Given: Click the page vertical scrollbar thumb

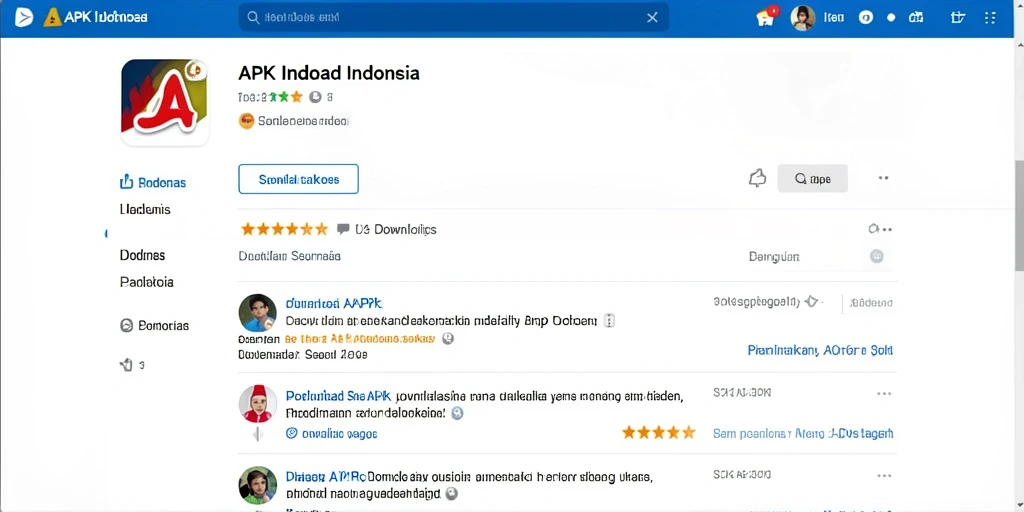Looking at the screenshot, I should click(x=1019, y=215).
